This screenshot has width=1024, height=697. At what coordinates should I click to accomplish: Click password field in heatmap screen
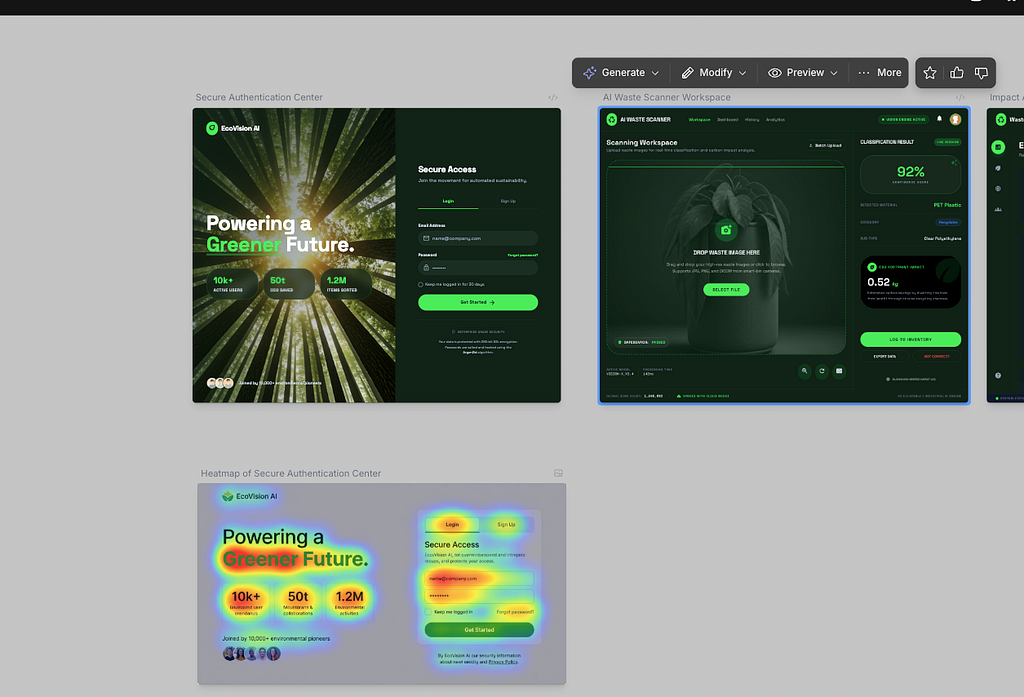pos(479,596)
